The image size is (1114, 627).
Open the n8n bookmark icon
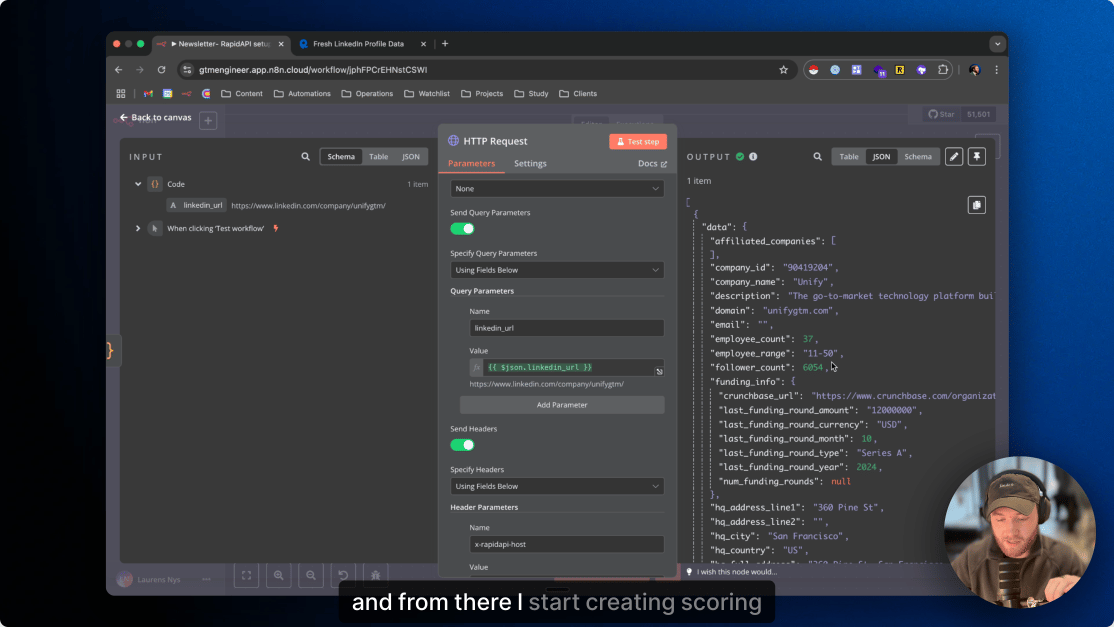pyautogui.click(x=186, y=94)
